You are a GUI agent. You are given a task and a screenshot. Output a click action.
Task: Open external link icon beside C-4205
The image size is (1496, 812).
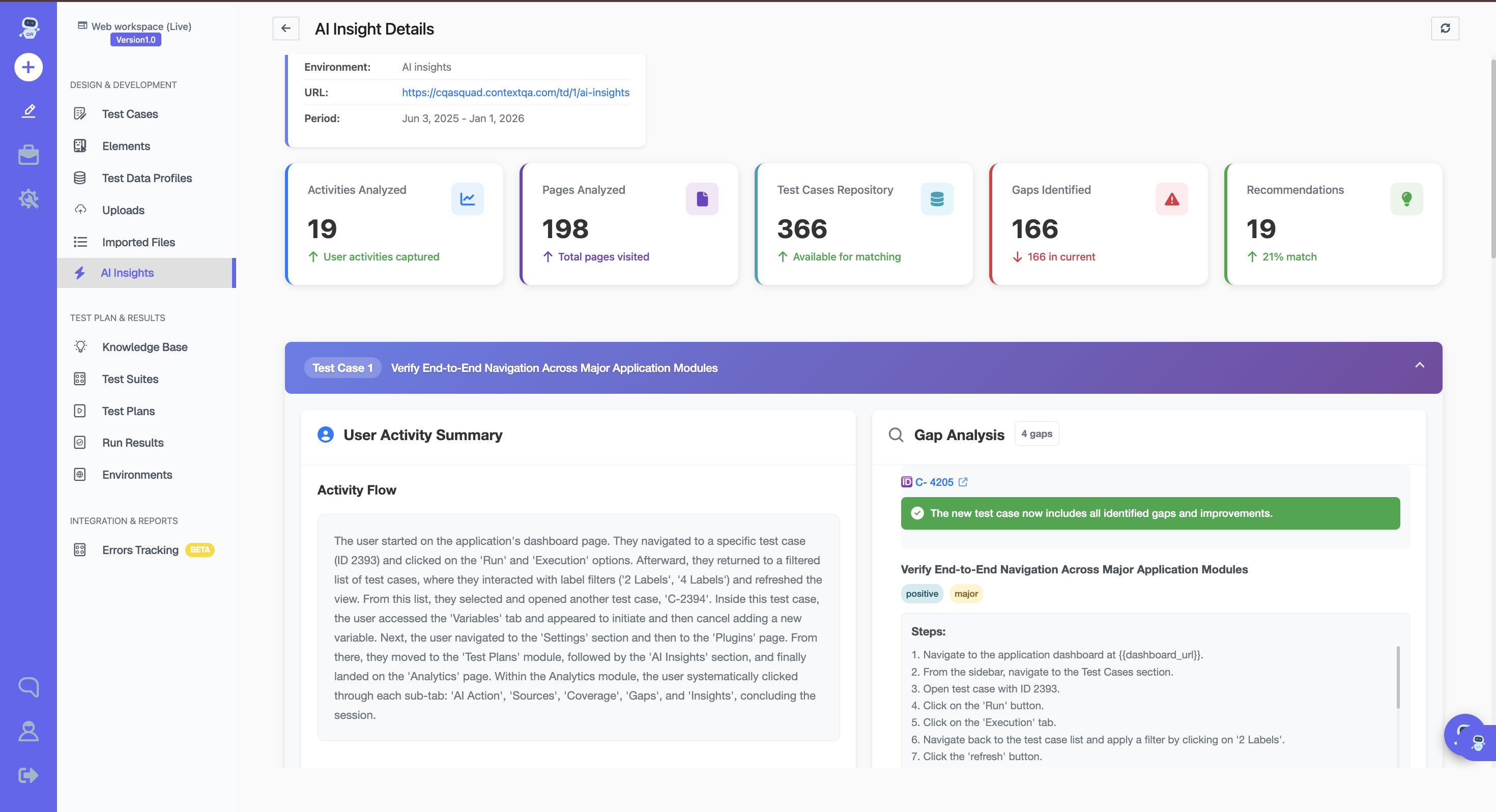click(963, 482)
